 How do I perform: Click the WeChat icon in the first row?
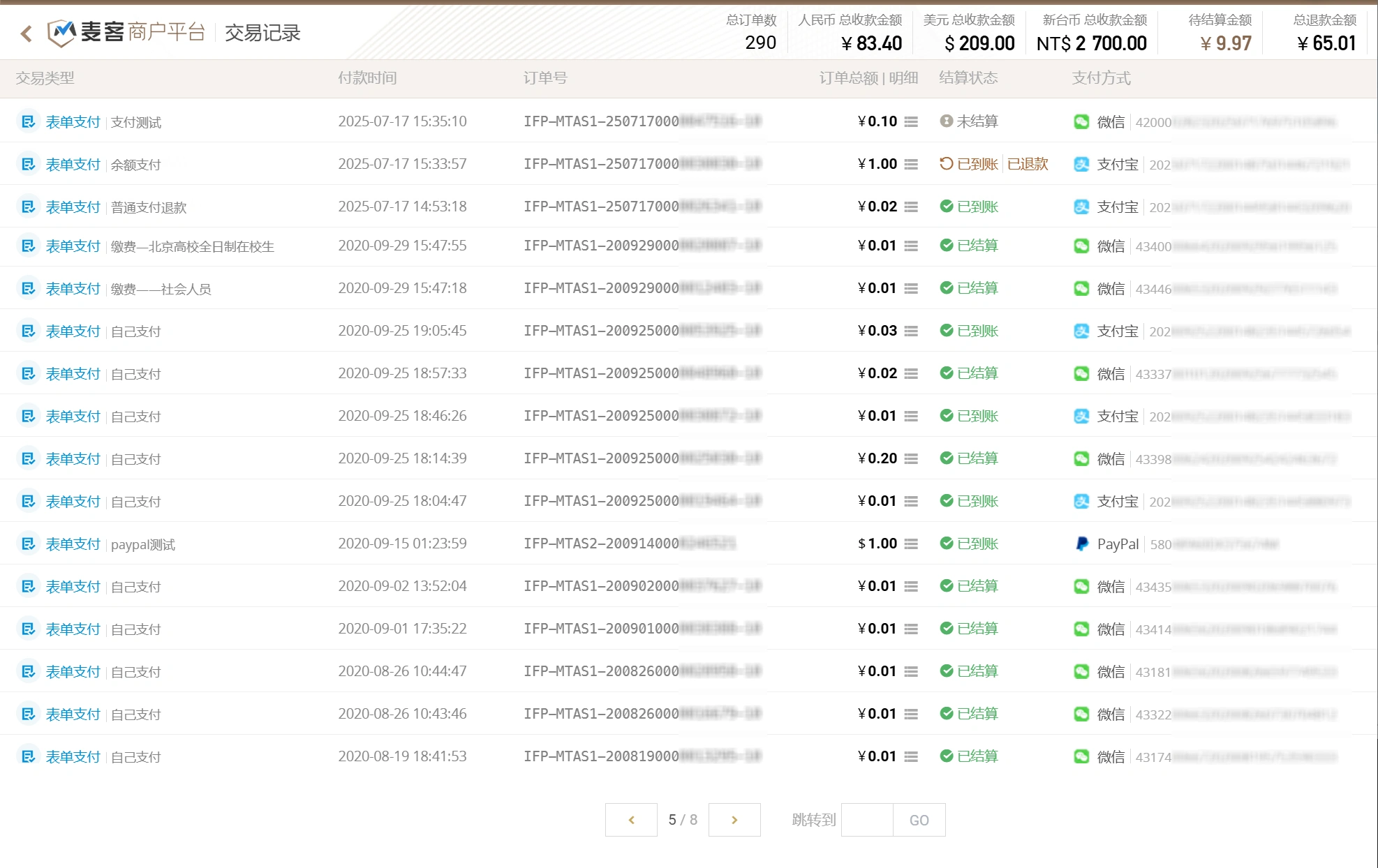1081,122
